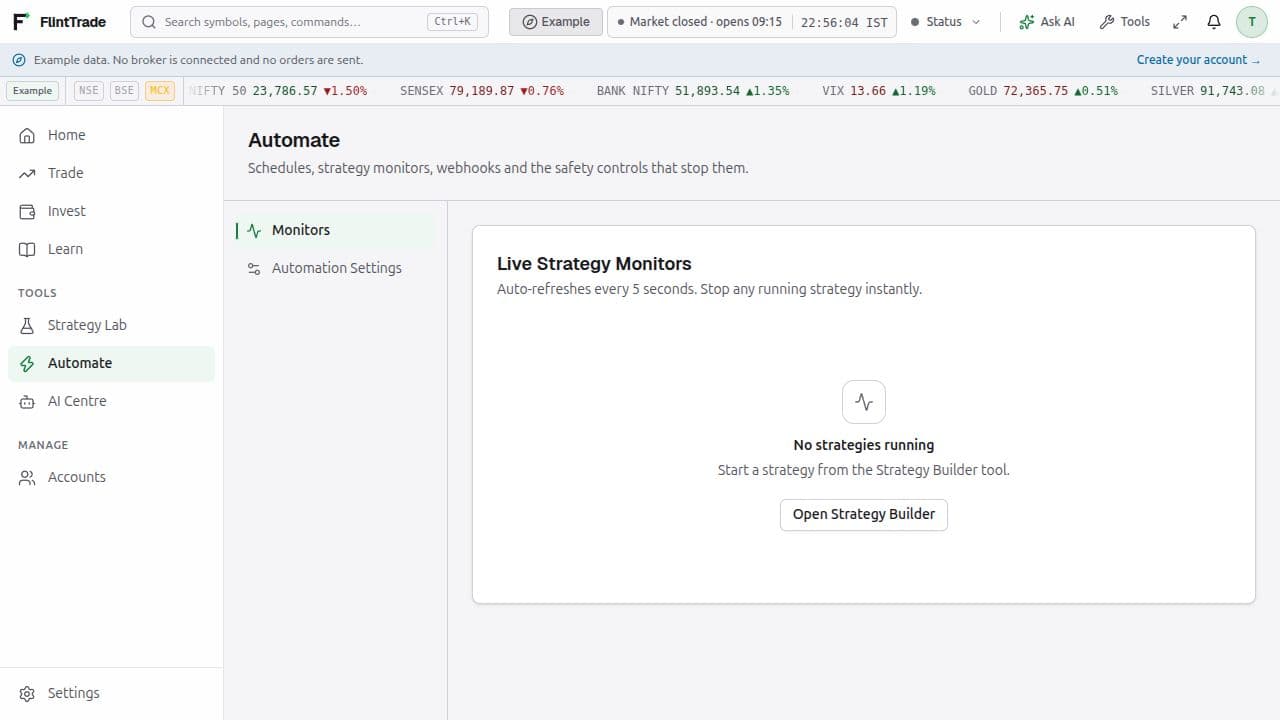Expand the Status dropdown
This screenshot has width=1280, height=720.
tap(946, 22)
